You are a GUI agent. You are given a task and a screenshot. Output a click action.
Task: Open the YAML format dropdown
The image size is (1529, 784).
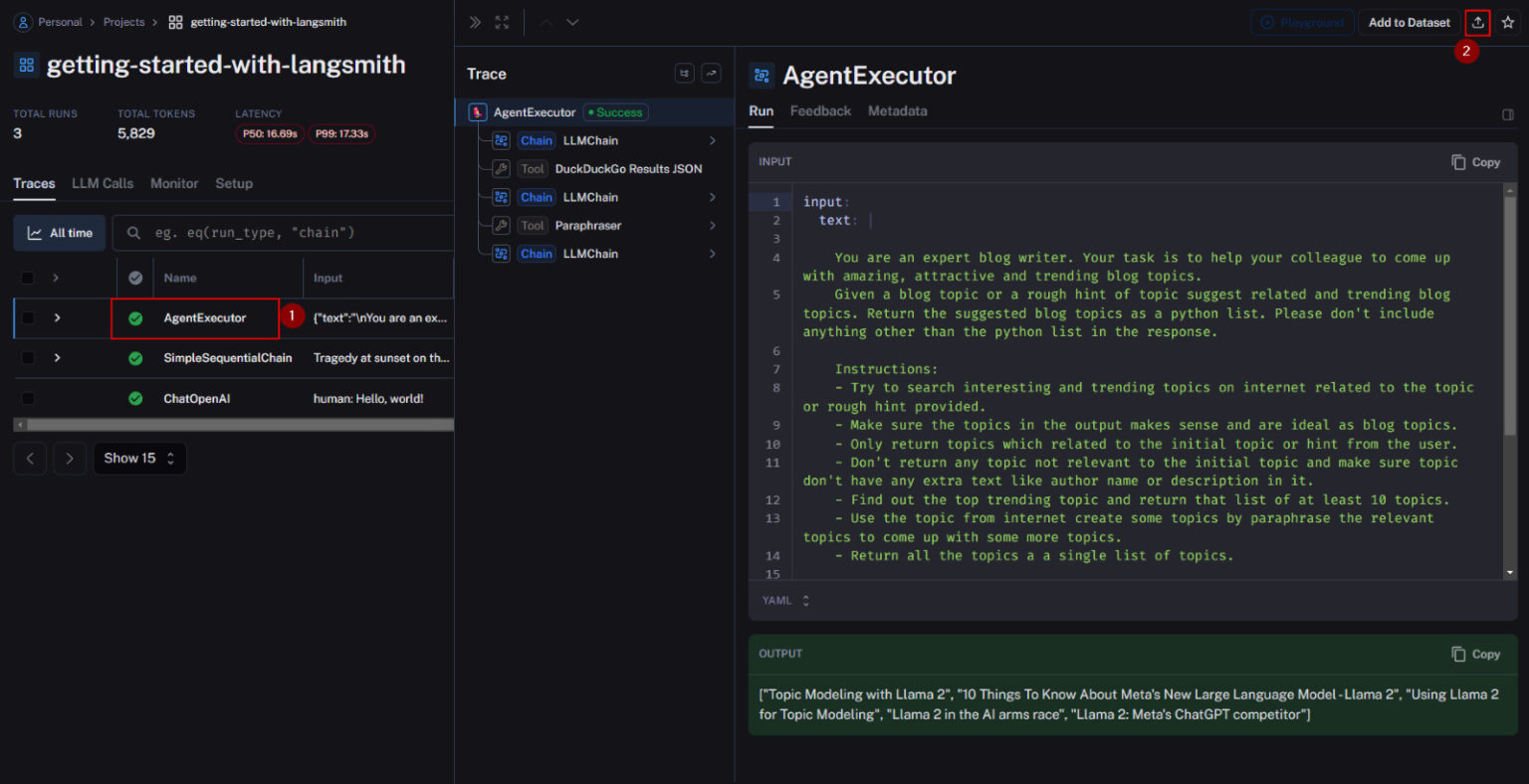pyautogui.click(x=785, y=601)
